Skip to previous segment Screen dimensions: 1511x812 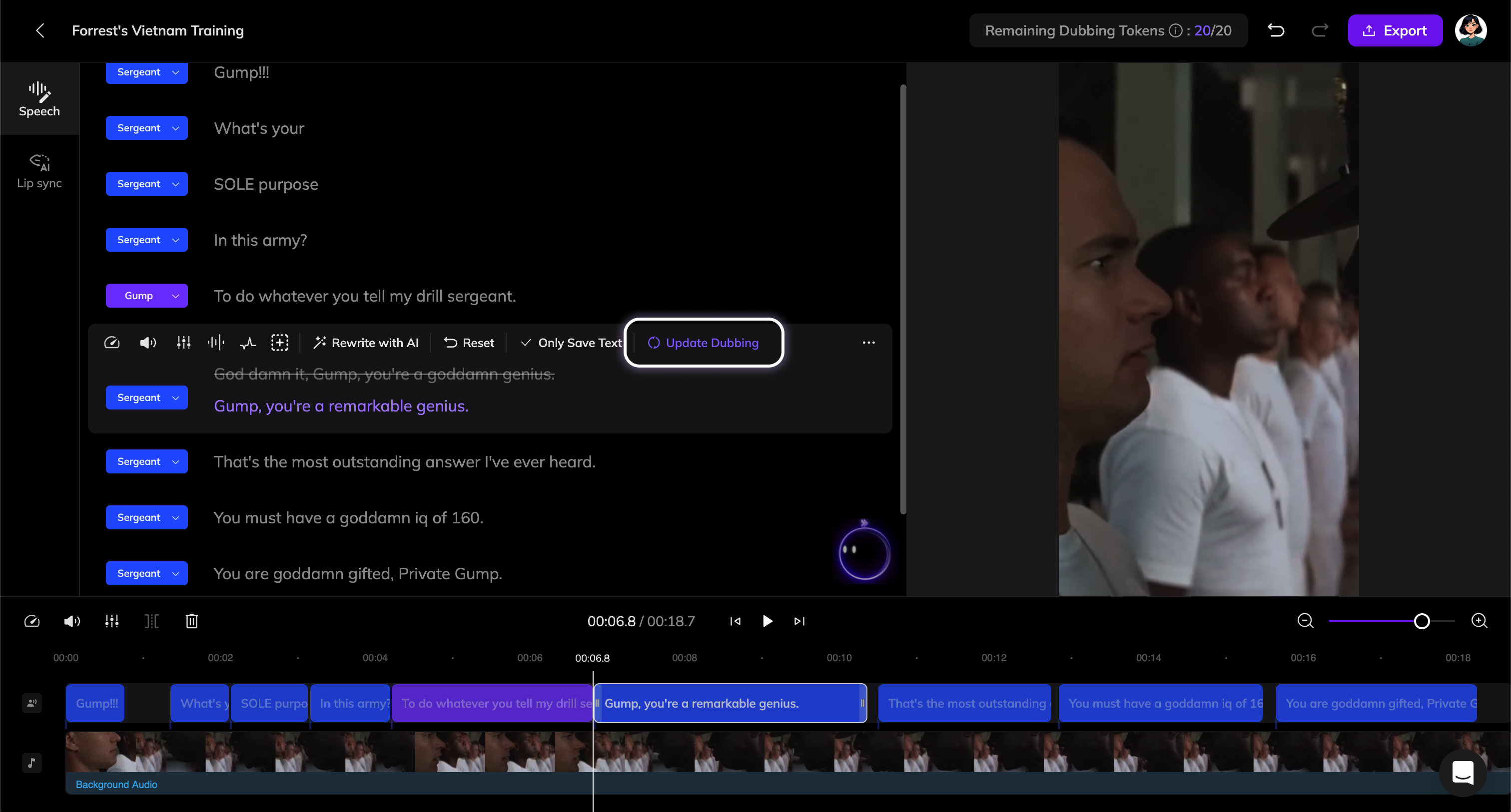pyautogui.click(x=735, y=621)
